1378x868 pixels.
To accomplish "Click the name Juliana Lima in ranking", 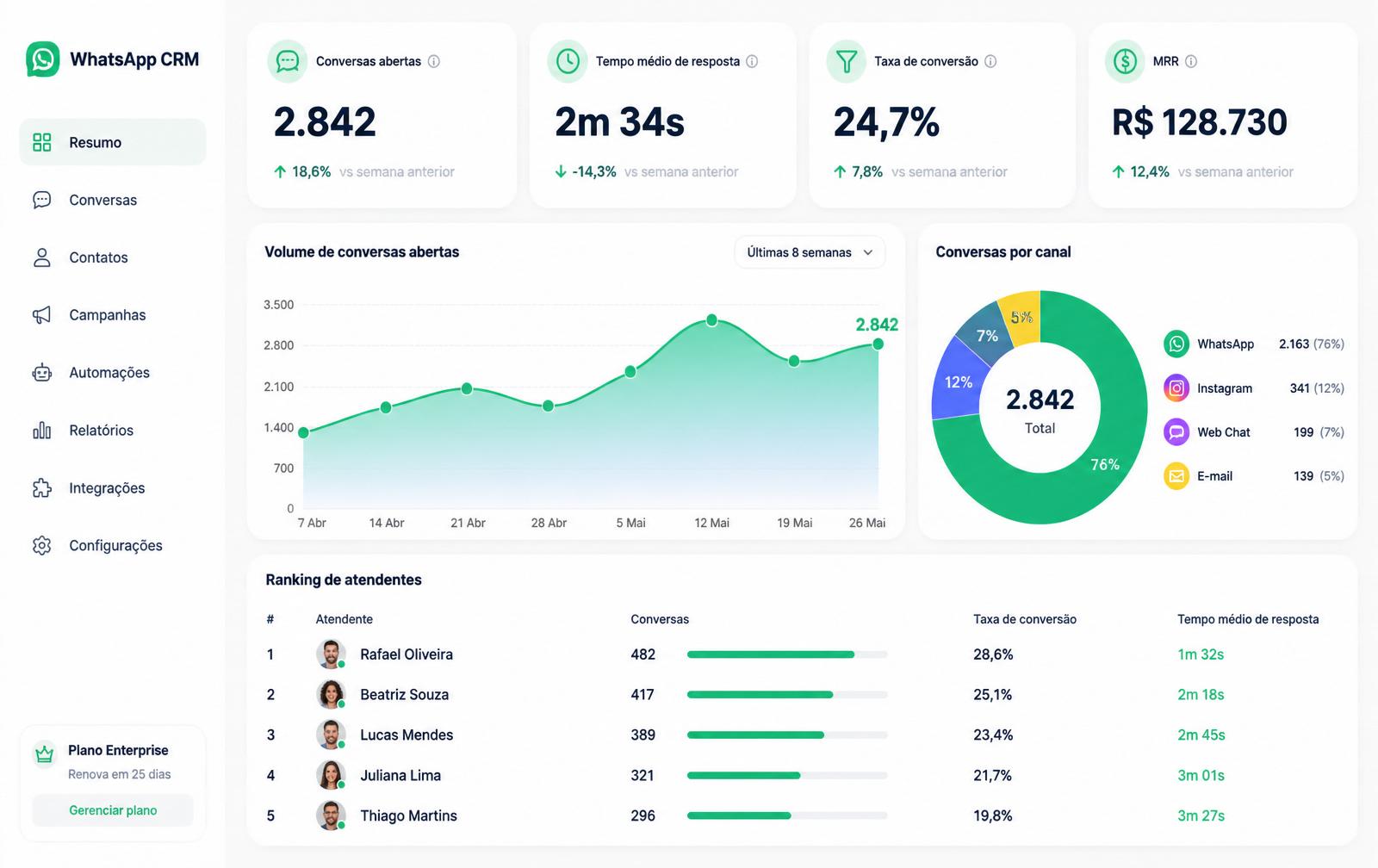I will [400, 776].
